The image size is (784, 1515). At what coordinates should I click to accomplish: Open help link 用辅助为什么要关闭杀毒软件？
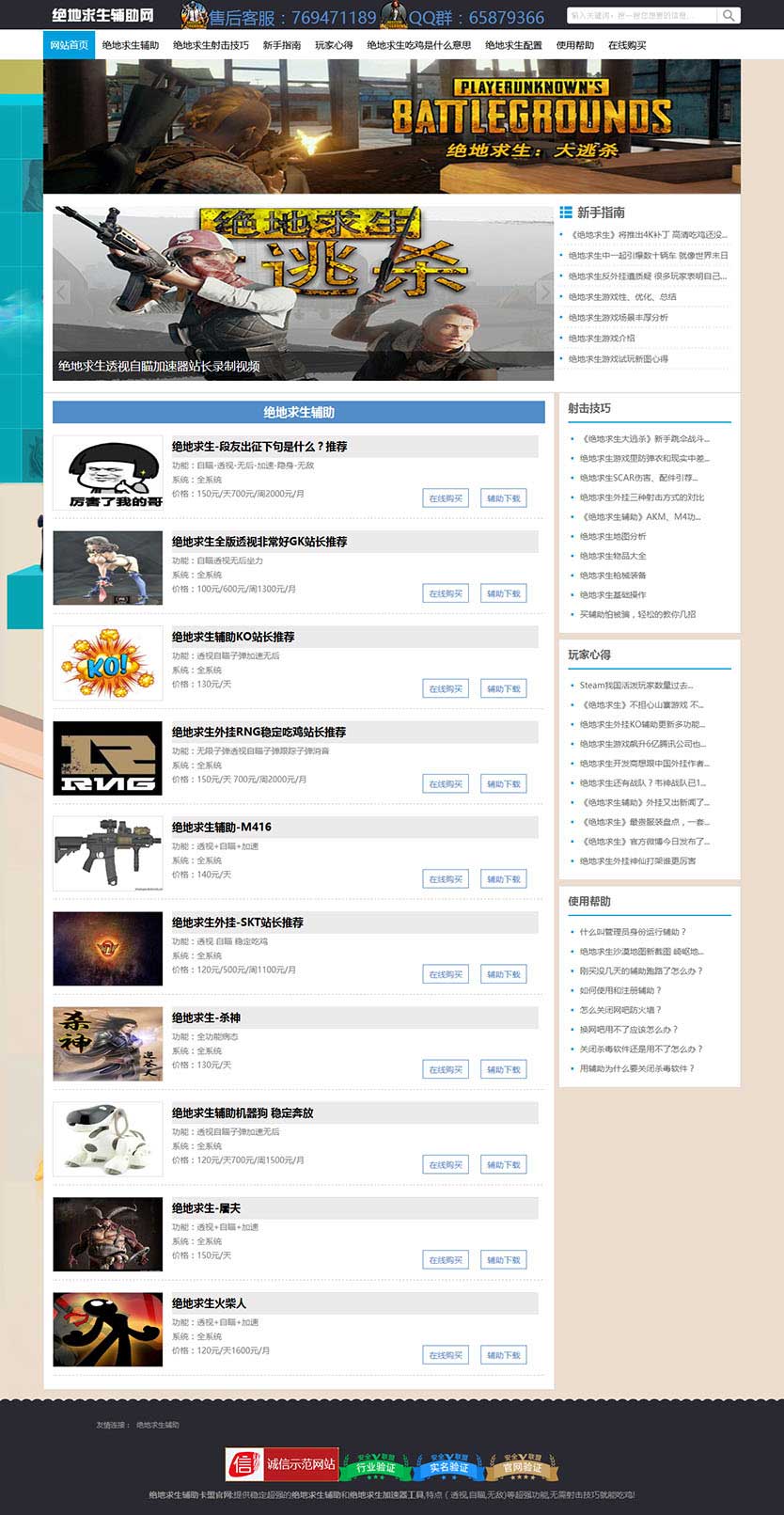636,1068
